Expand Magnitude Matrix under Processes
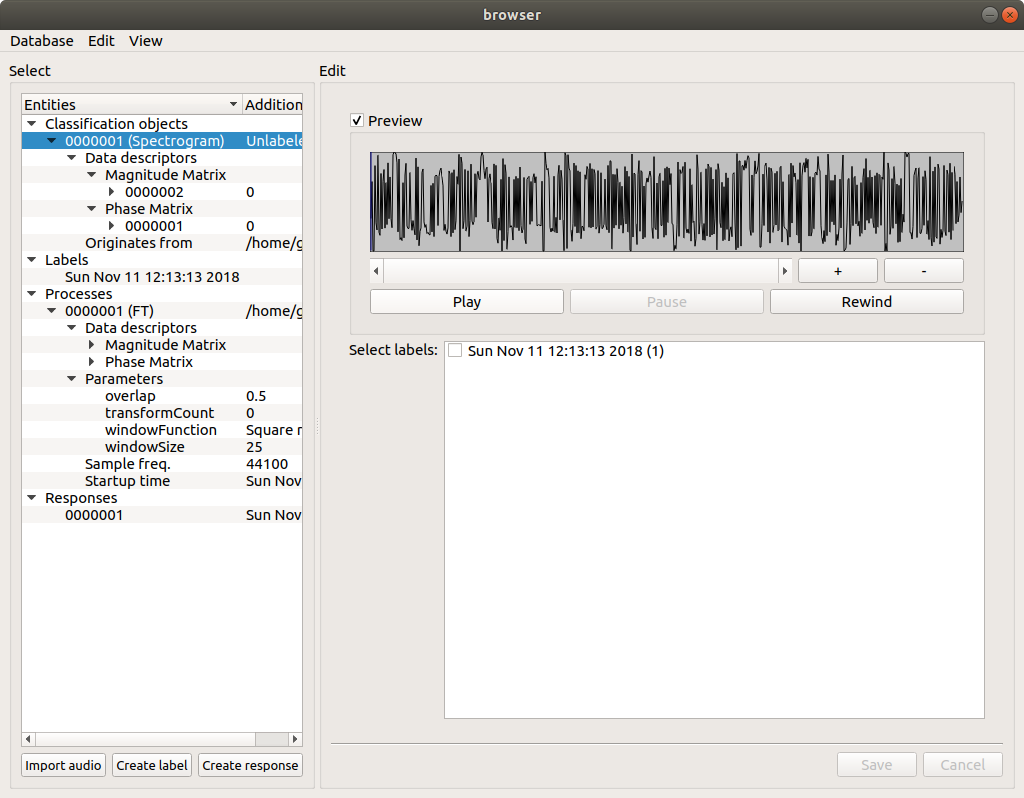Screen dimensions: 1024x798 93,344
